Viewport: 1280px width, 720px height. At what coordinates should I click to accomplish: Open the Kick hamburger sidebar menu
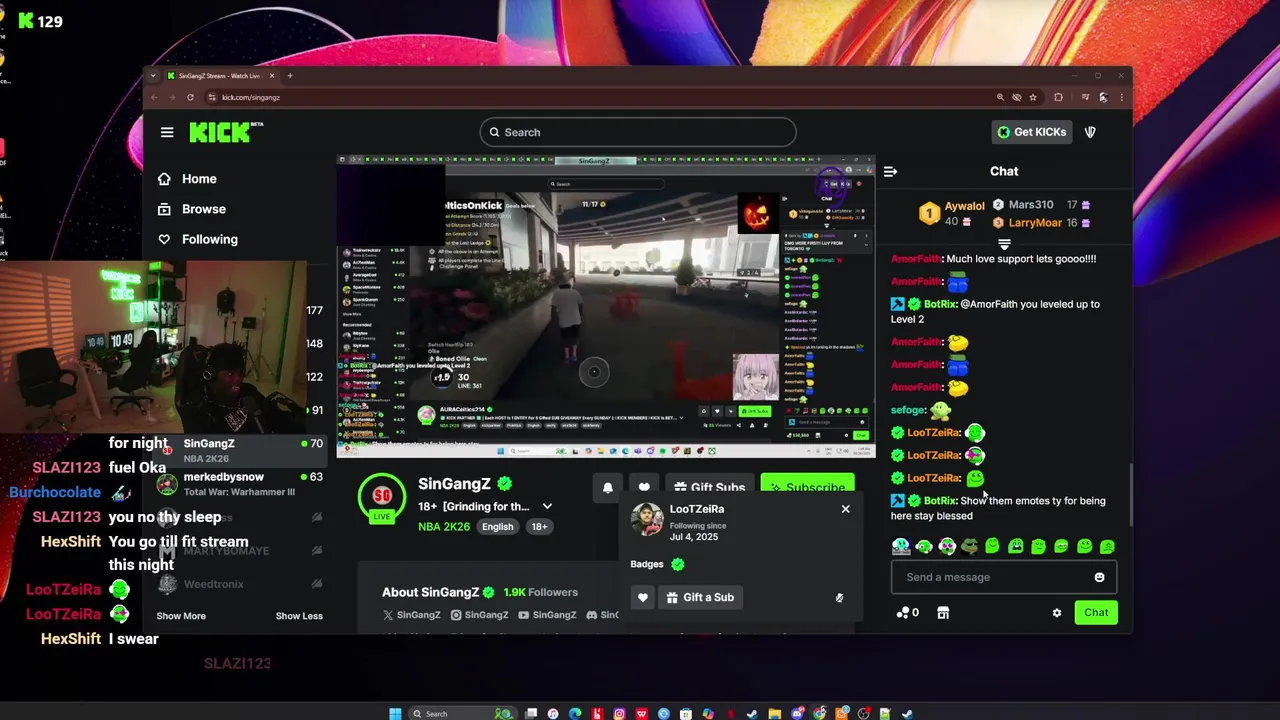[x=167, y=132]
